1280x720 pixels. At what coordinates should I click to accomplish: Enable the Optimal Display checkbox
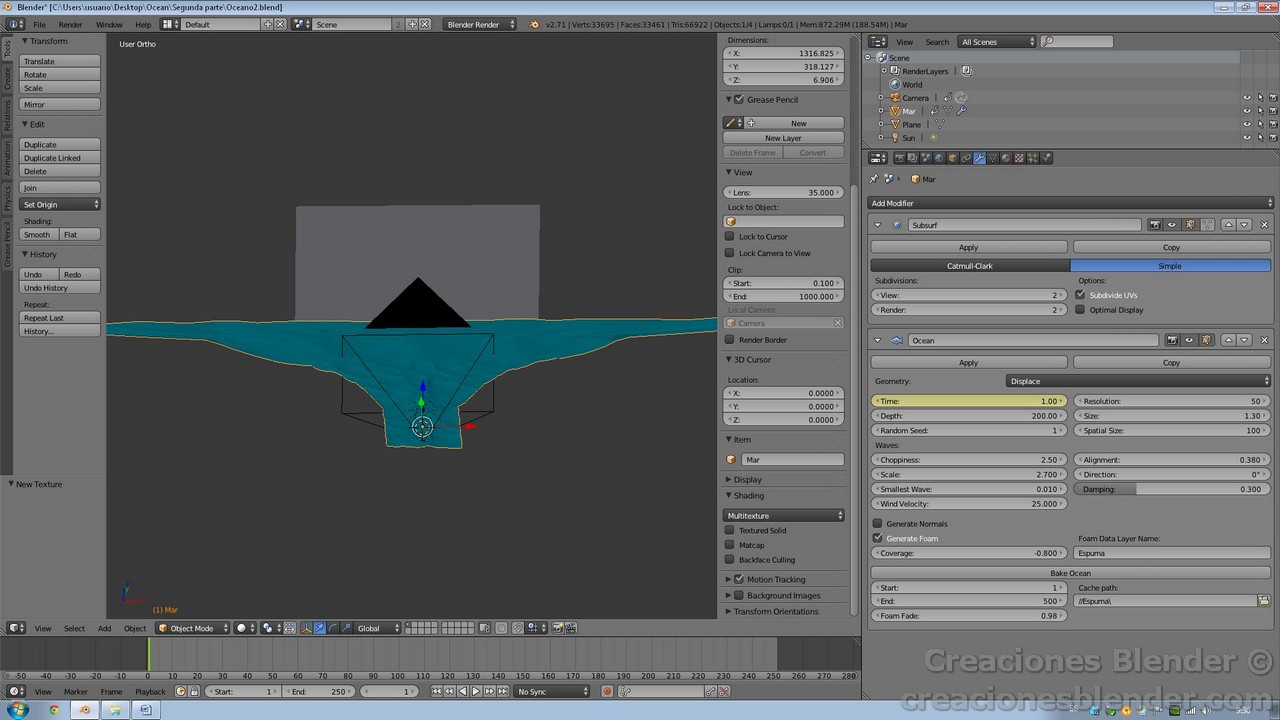pos(1079,309)
